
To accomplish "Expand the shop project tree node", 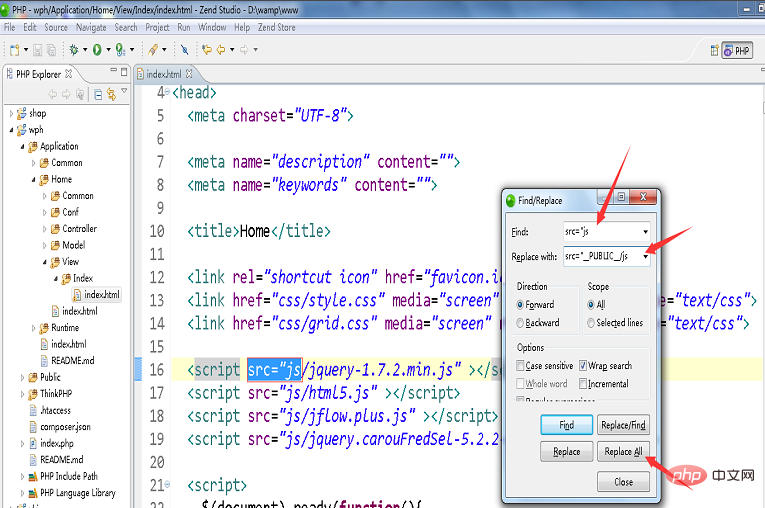I will pyautogui.click(x=11, y=114).
